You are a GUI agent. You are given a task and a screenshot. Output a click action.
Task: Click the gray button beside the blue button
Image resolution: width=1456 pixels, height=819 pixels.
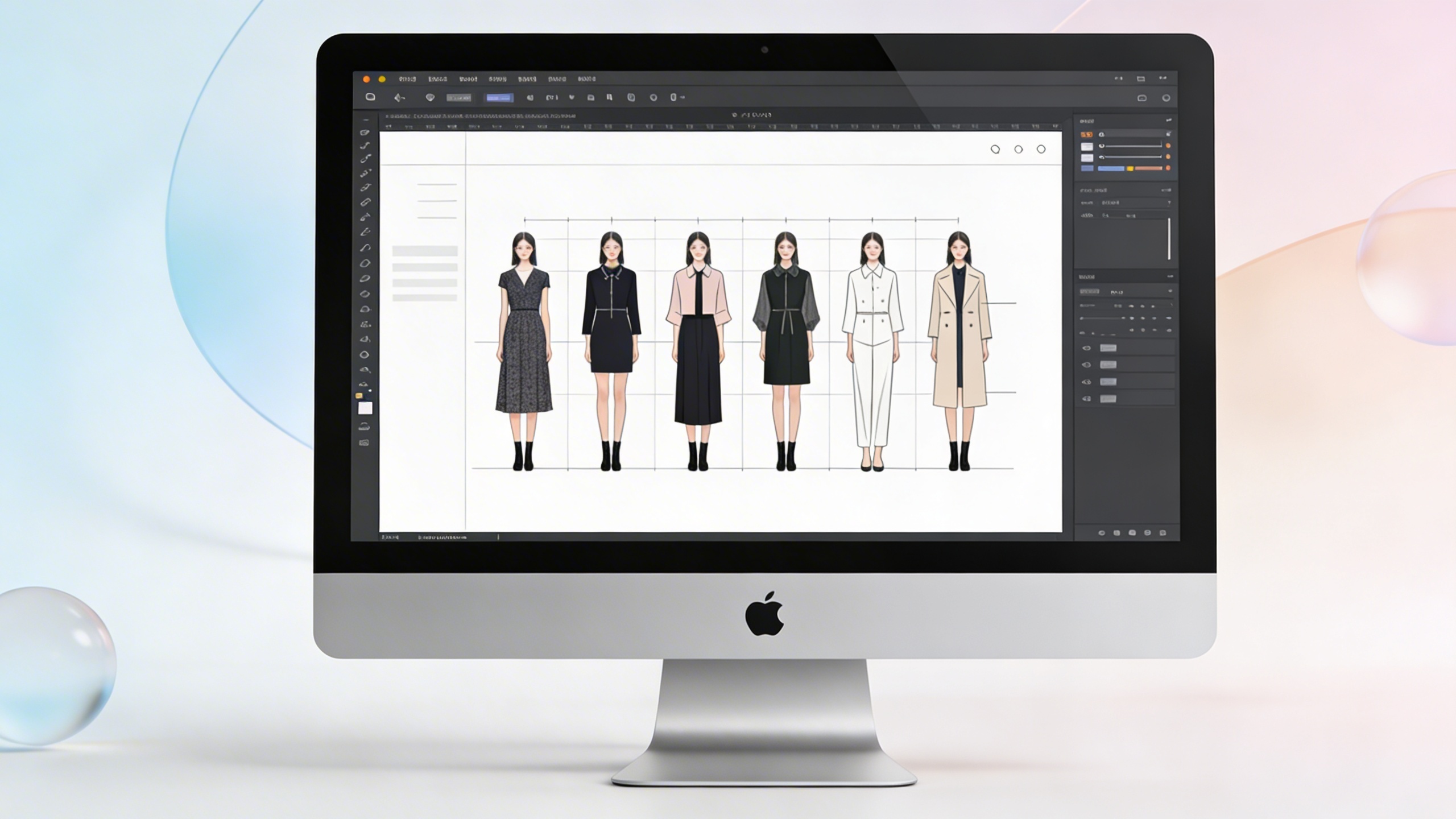pyautogui.click(x=458, y=98)
